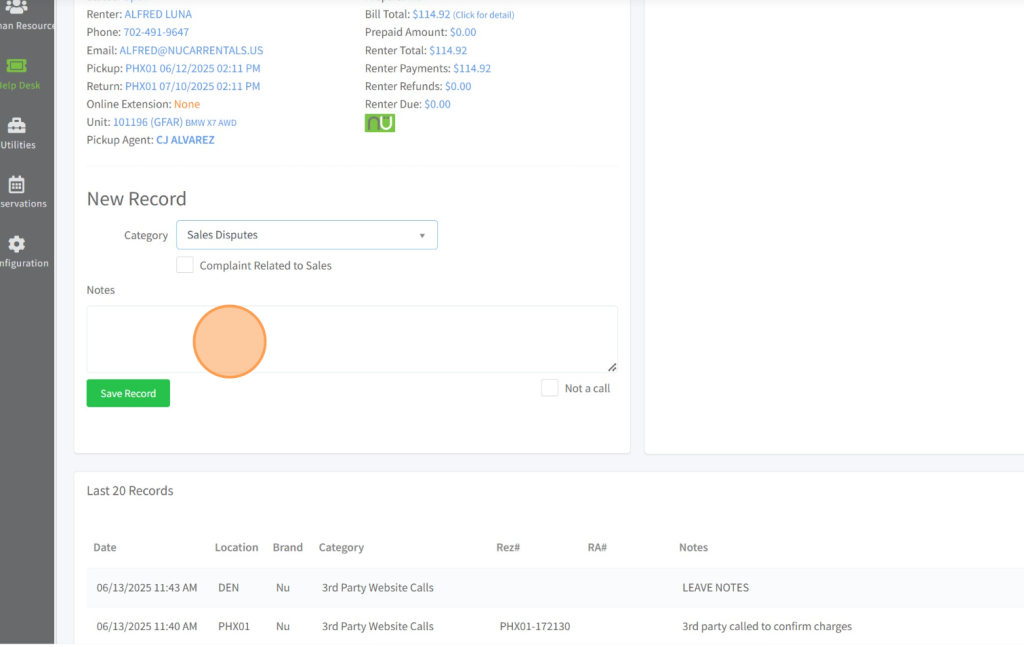Viewport: 1024px width, 647px height.
Task: Enable the Not a call checkbox
Action: tap(549, 388)
